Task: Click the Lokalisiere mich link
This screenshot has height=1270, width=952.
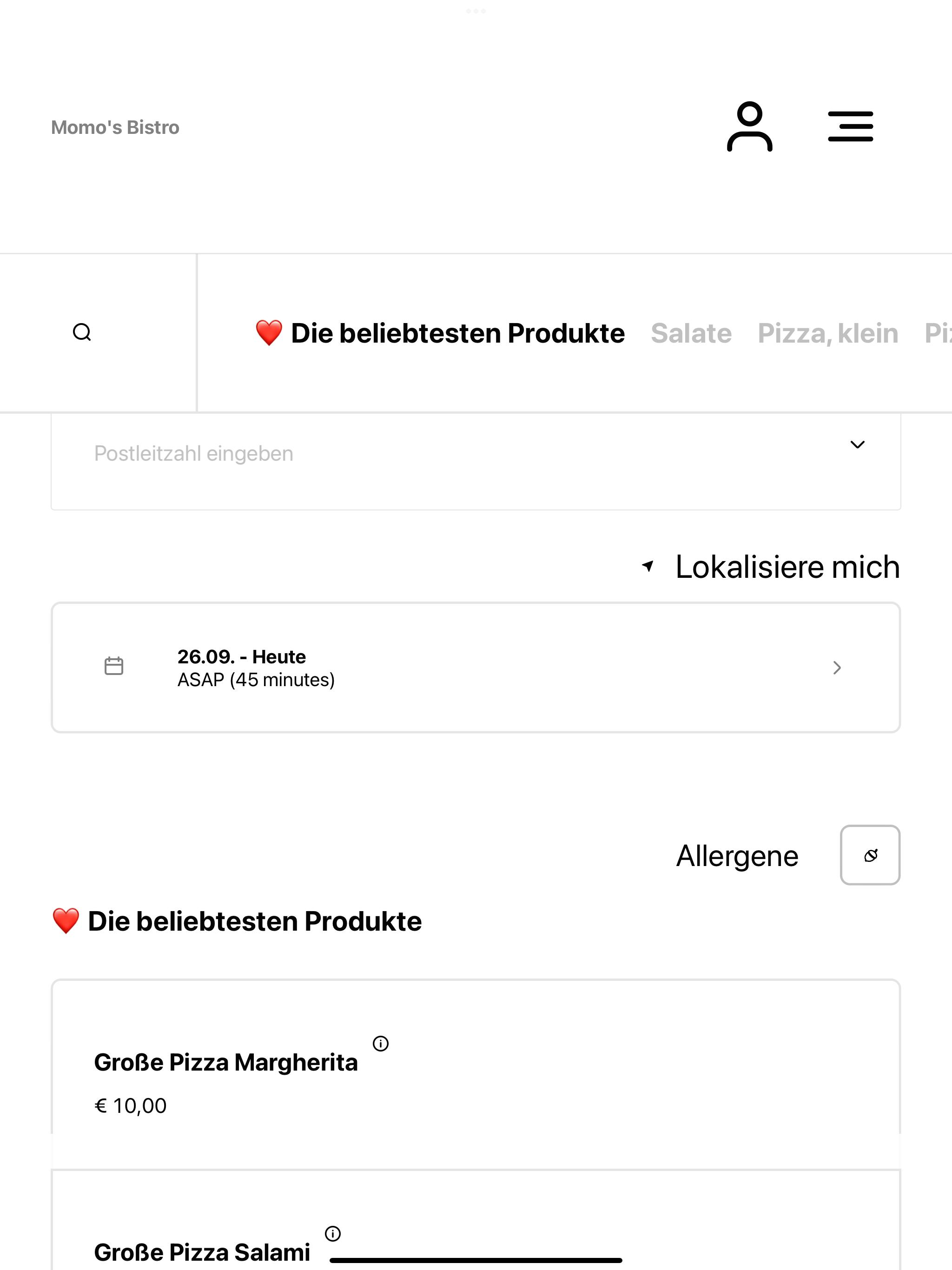Action: [787, 567]
